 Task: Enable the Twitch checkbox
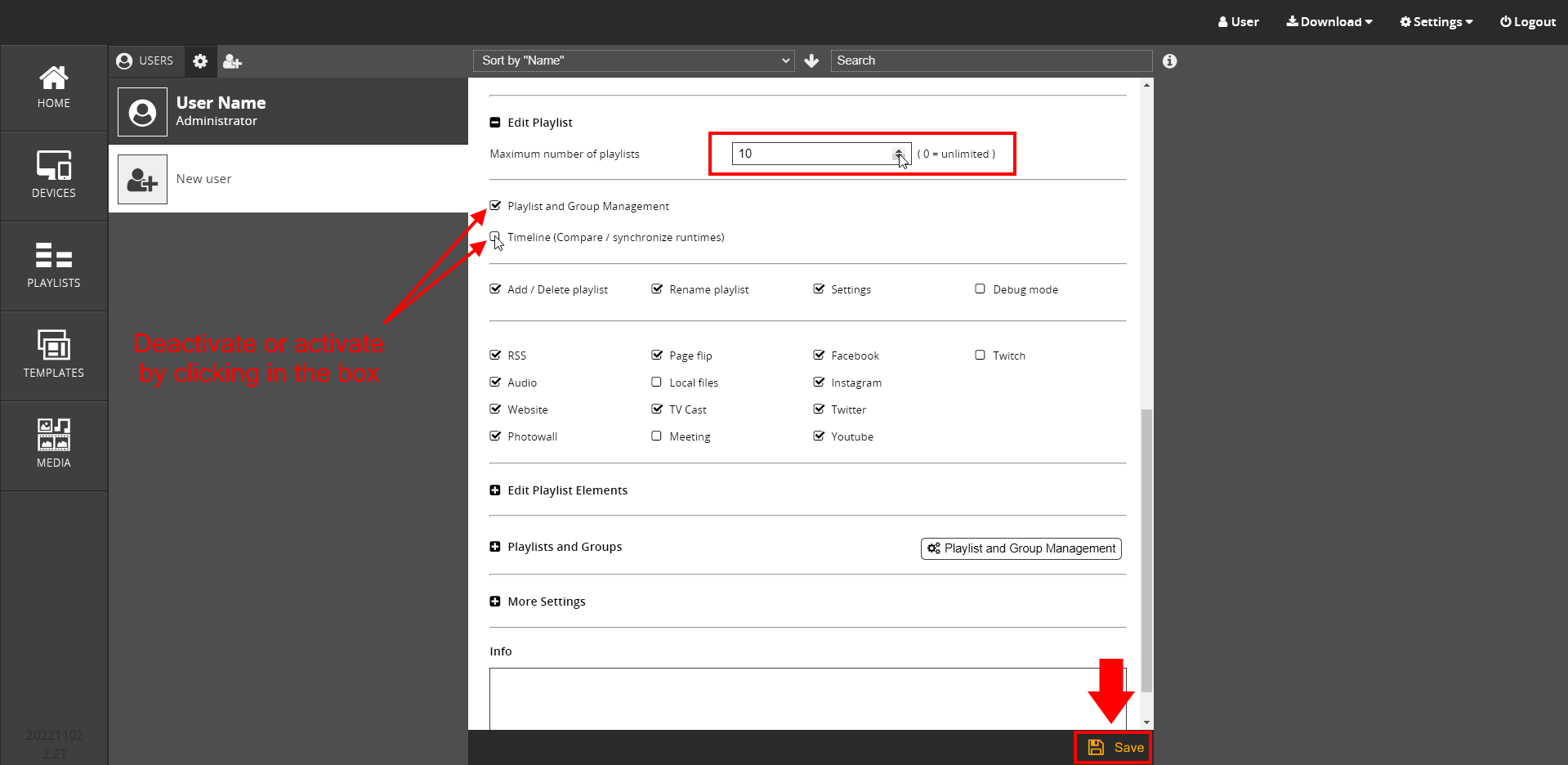click(981, 356)
